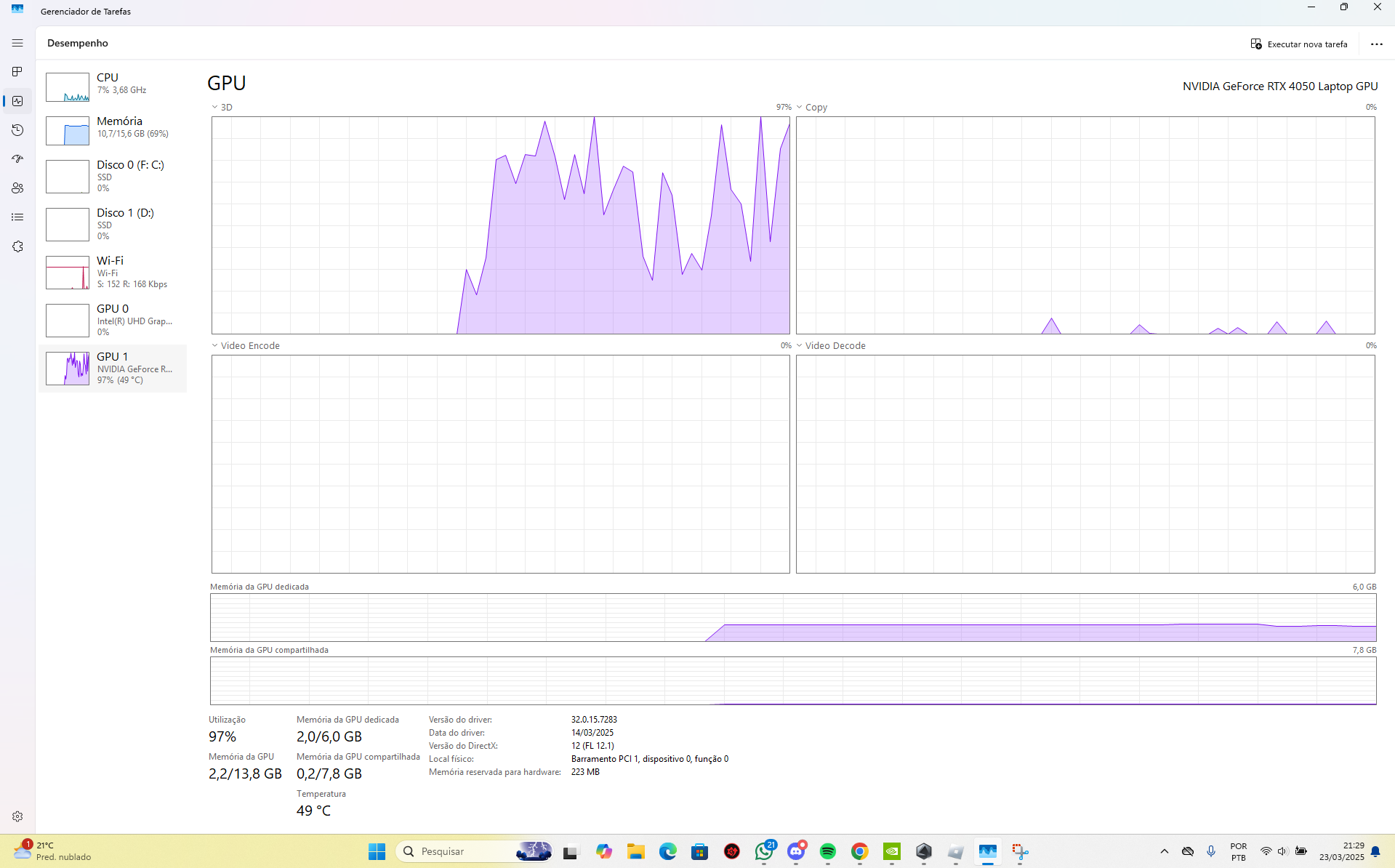
Task: Select GPU 1 NVIDIA GeForce entry
Action: (x=113, y=368)
